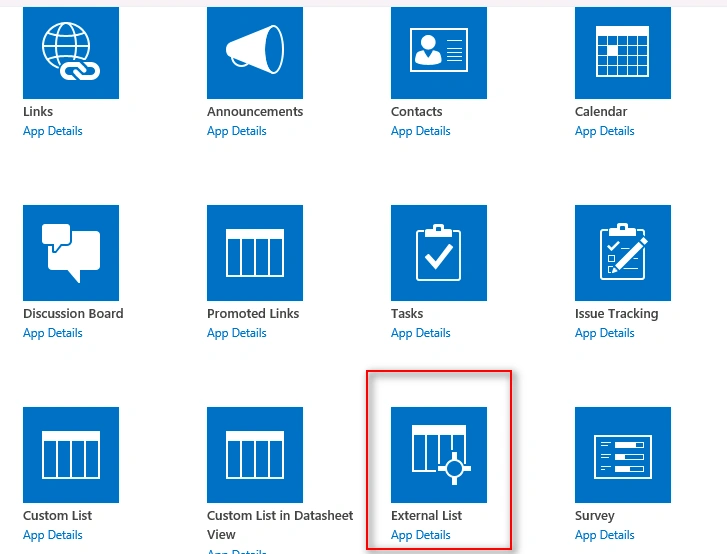Click the Promoted Links title label
Image resolution: width=727 pixels, height=554 pixels.
(x=253, y=314)
